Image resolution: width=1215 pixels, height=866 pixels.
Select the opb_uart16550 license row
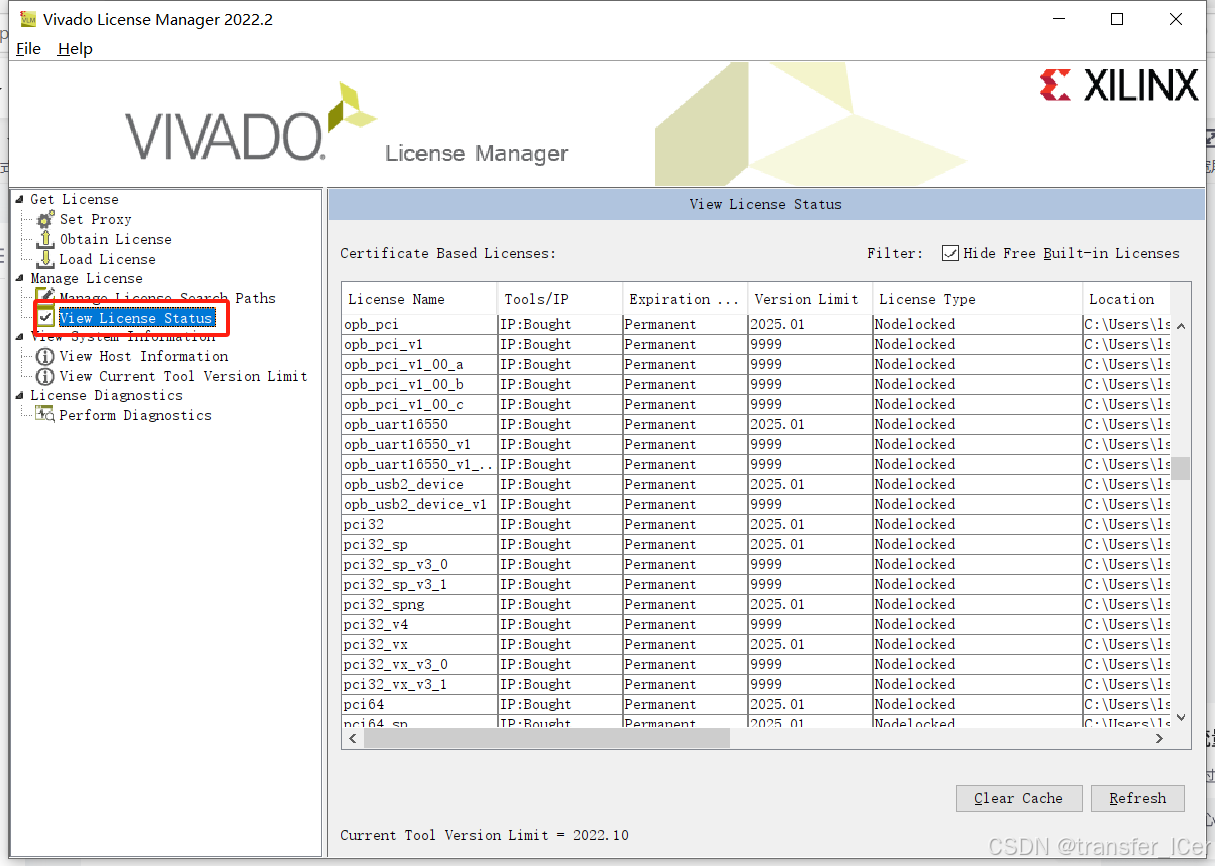(756, 424)
